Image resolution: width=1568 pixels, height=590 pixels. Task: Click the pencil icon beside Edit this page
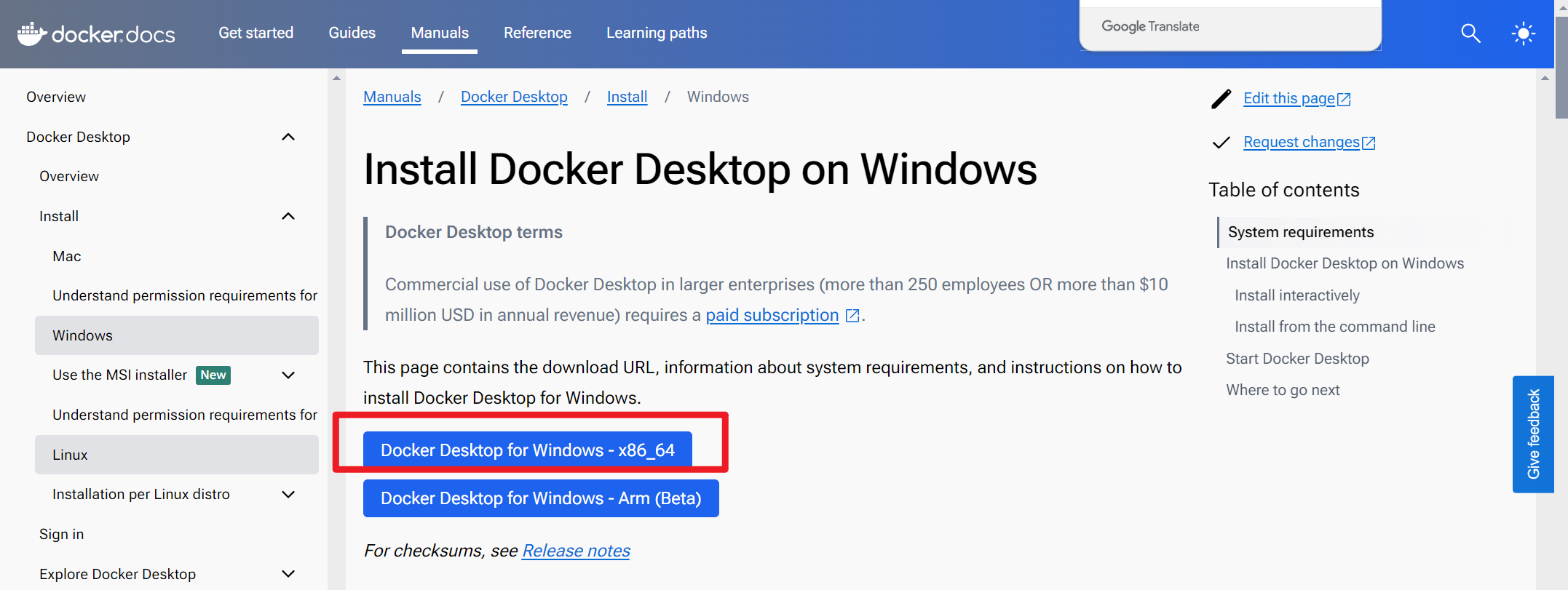tap(1221, 99)
